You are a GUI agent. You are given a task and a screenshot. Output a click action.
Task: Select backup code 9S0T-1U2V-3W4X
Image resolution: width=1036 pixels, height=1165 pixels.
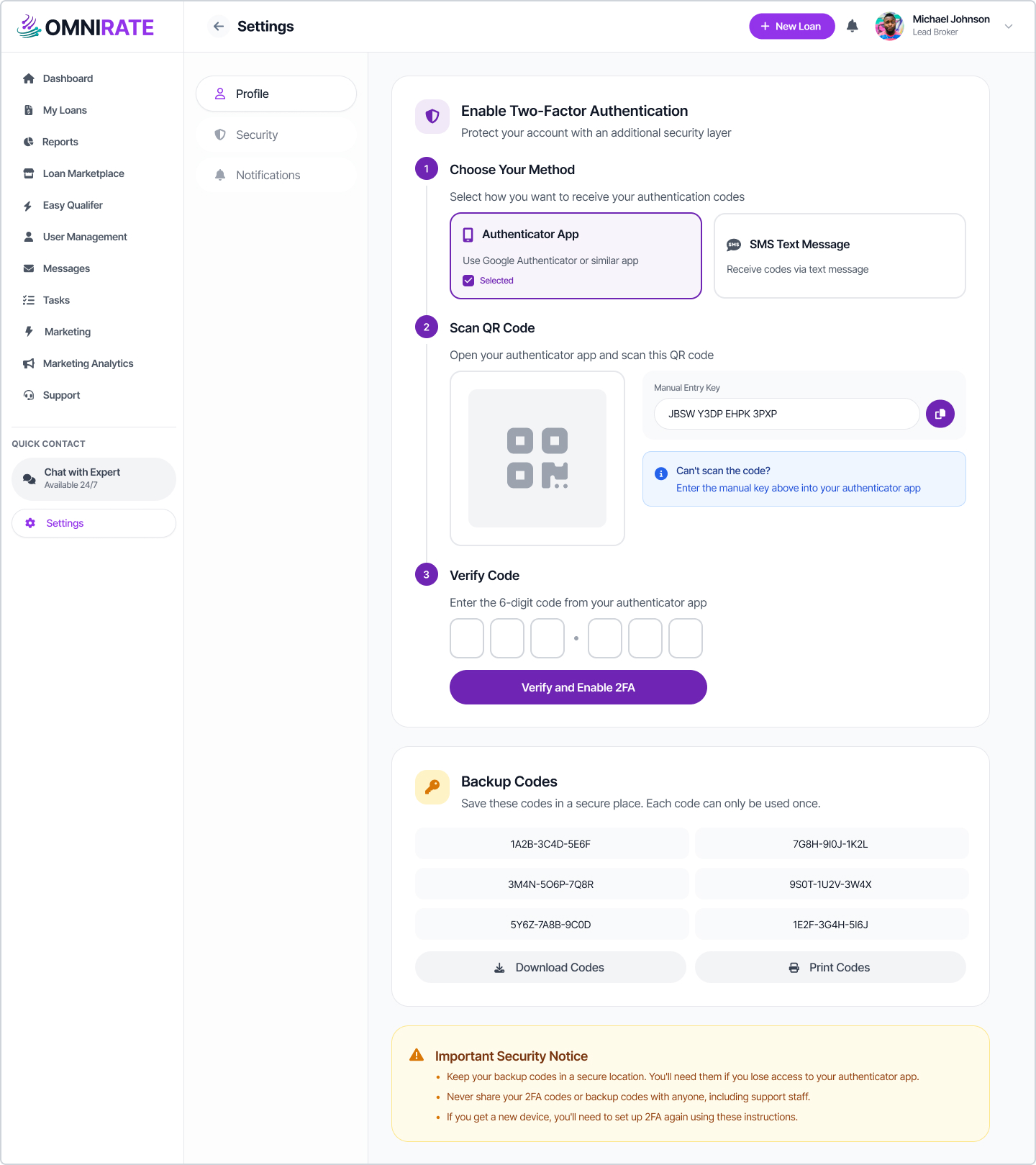pos(832,884)
